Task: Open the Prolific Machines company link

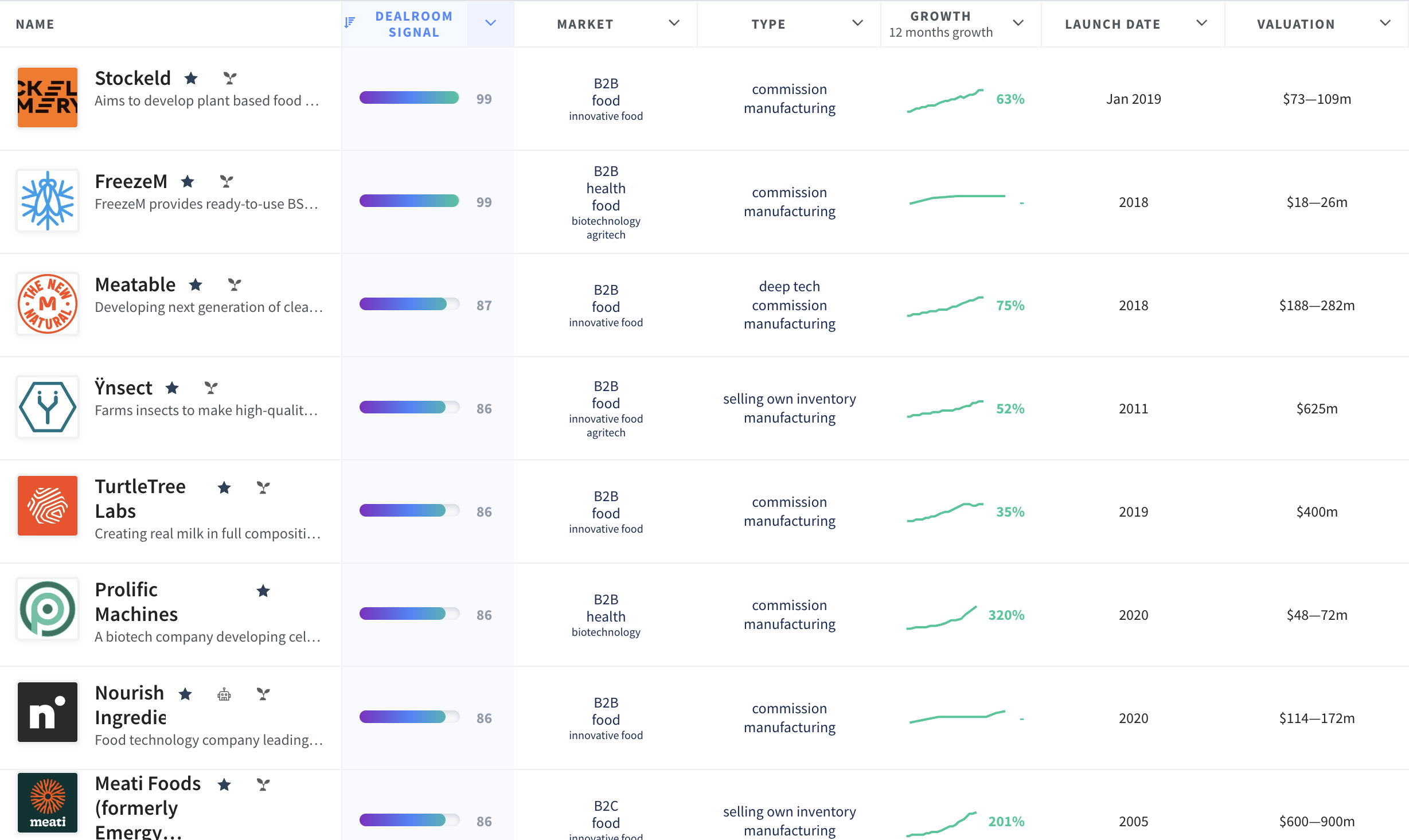Action: click(136, 602)
